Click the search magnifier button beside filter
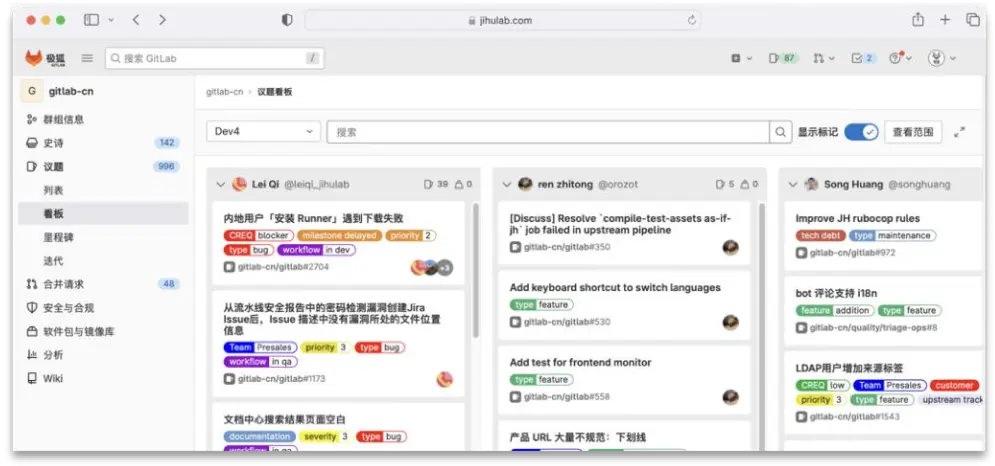Screen dimensions: 995x466 pos(780,132)
